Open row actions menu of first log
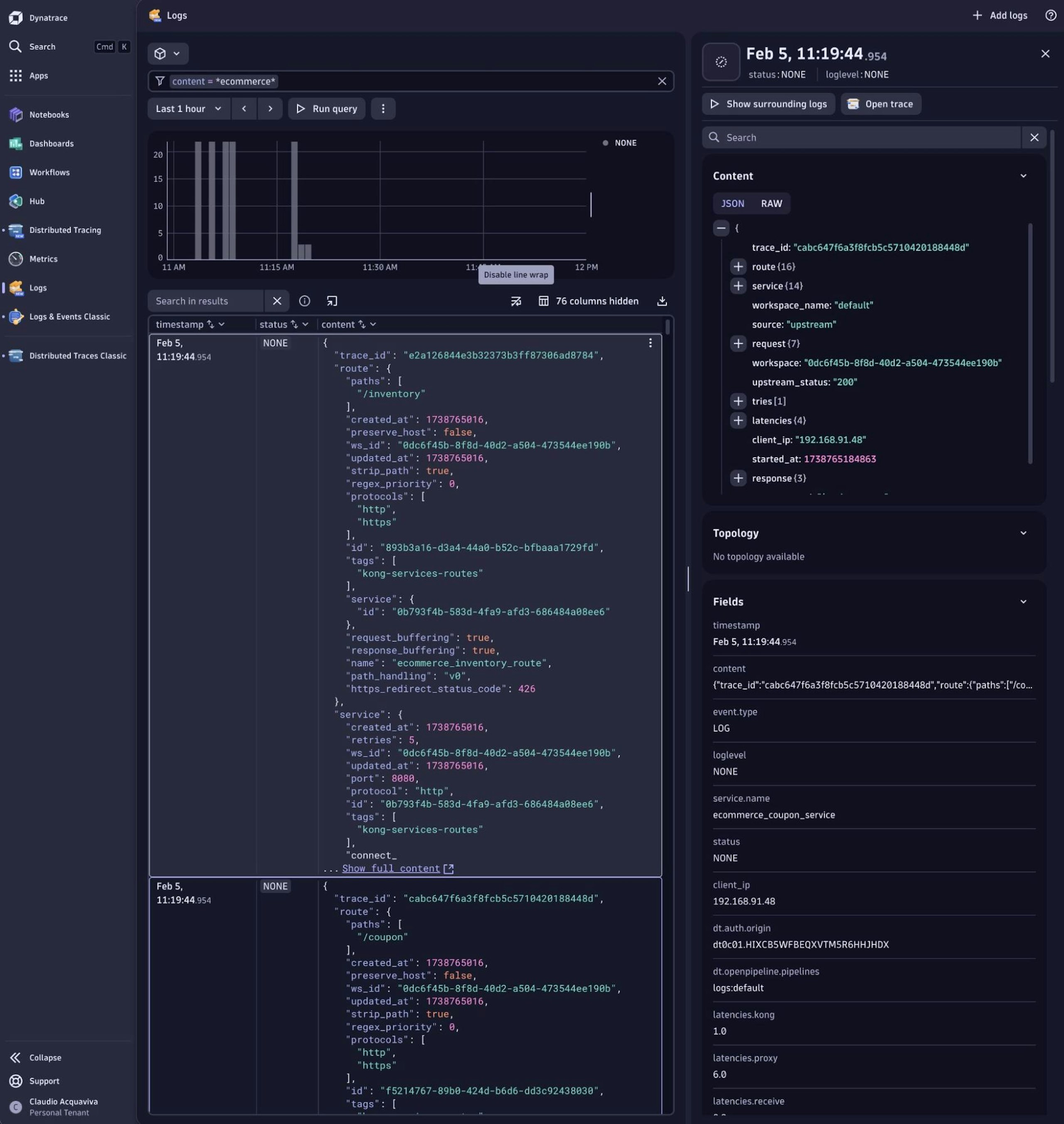1064x1124 pixels. coord(650,343)
